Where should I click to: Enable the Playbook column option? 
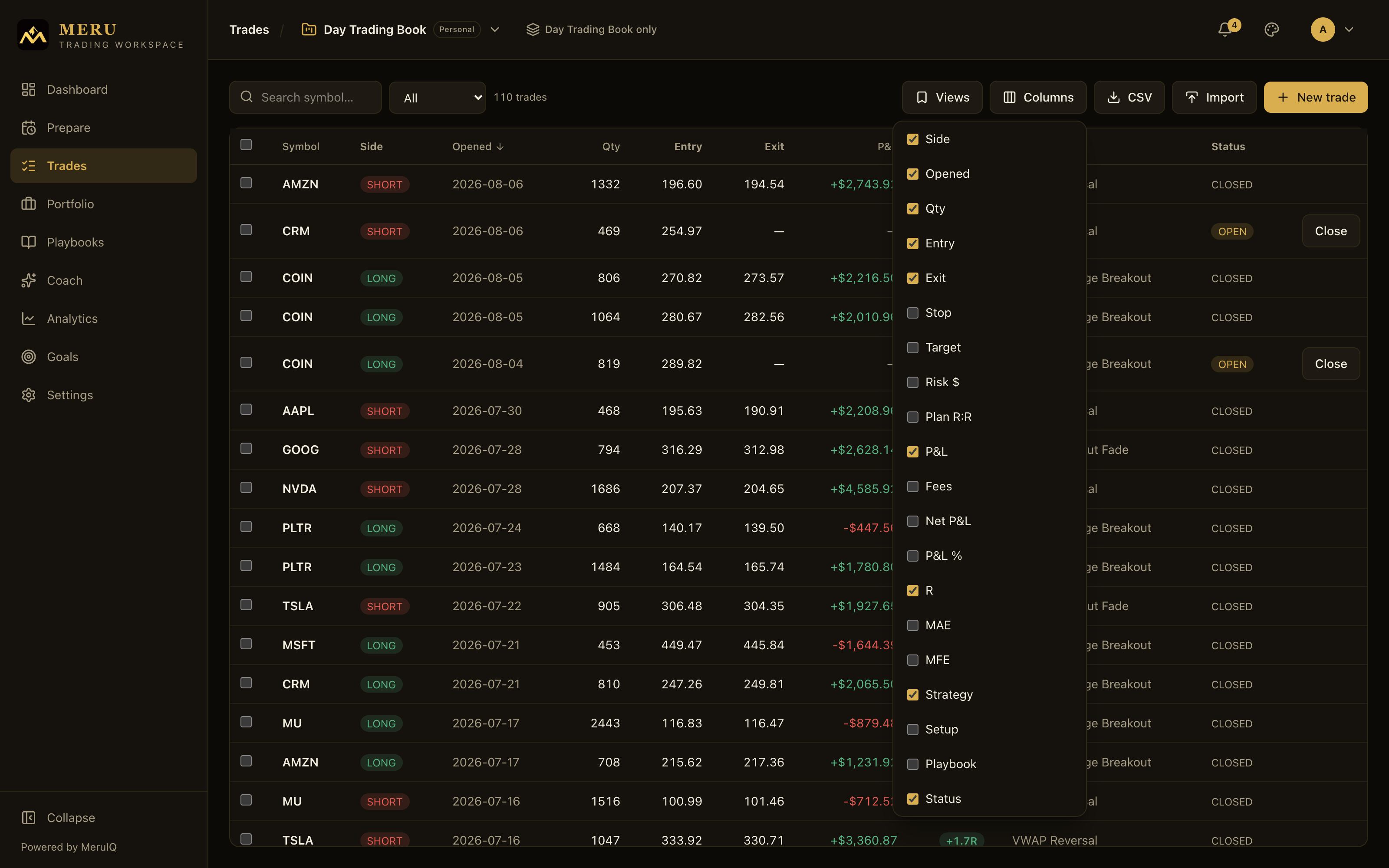point(912,765)
